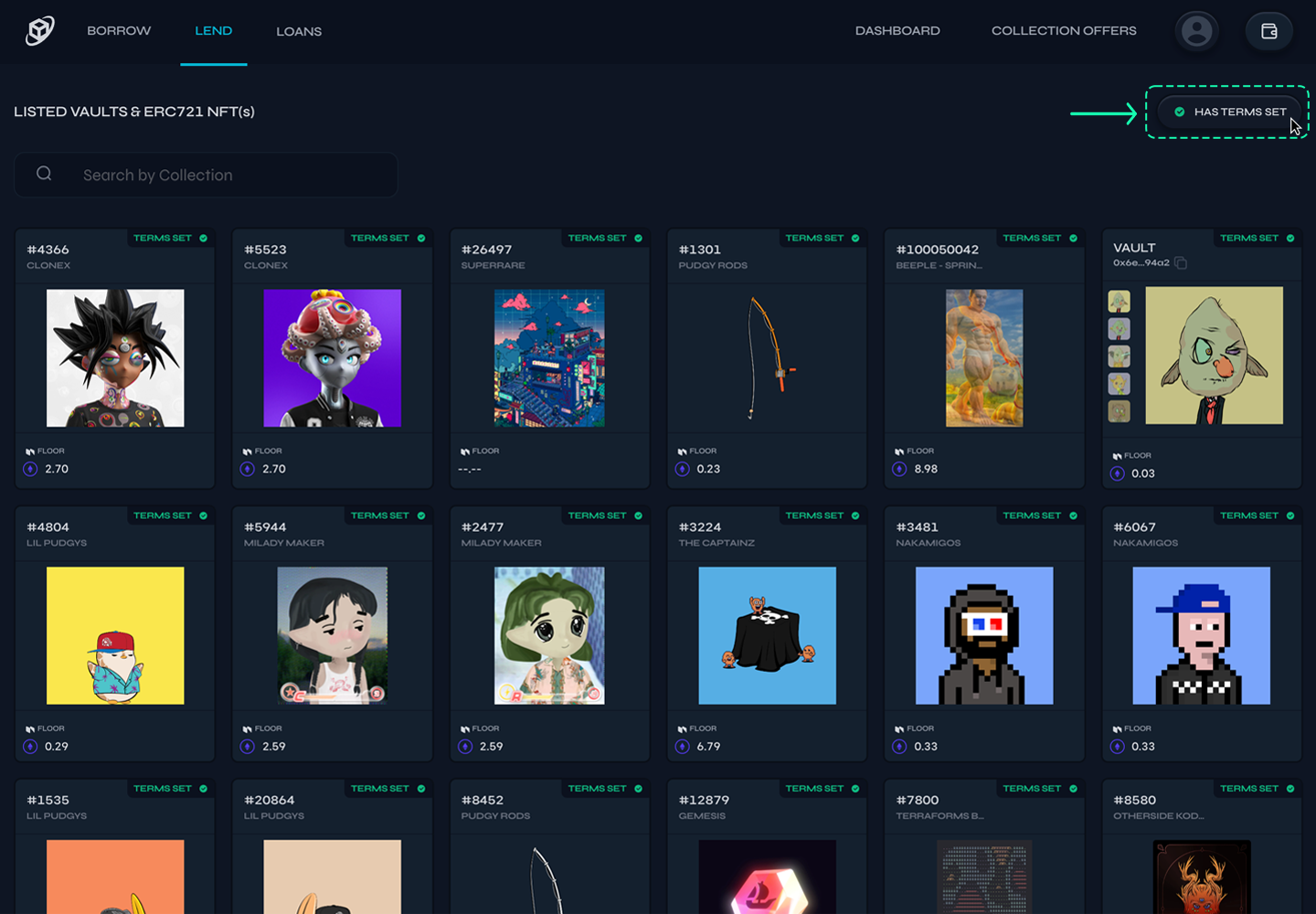
Task: Click the GEMESIS collection name
Action: (702, 816)
